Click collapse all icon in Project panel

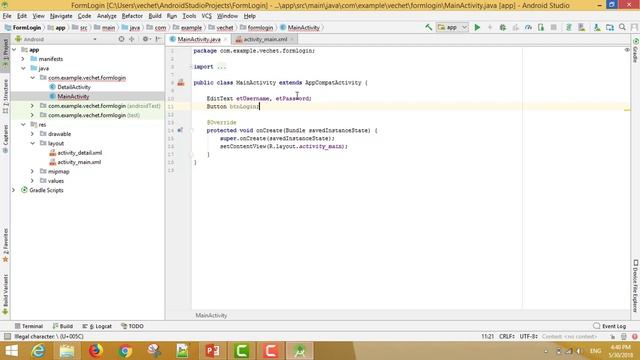tap(131, 39)
